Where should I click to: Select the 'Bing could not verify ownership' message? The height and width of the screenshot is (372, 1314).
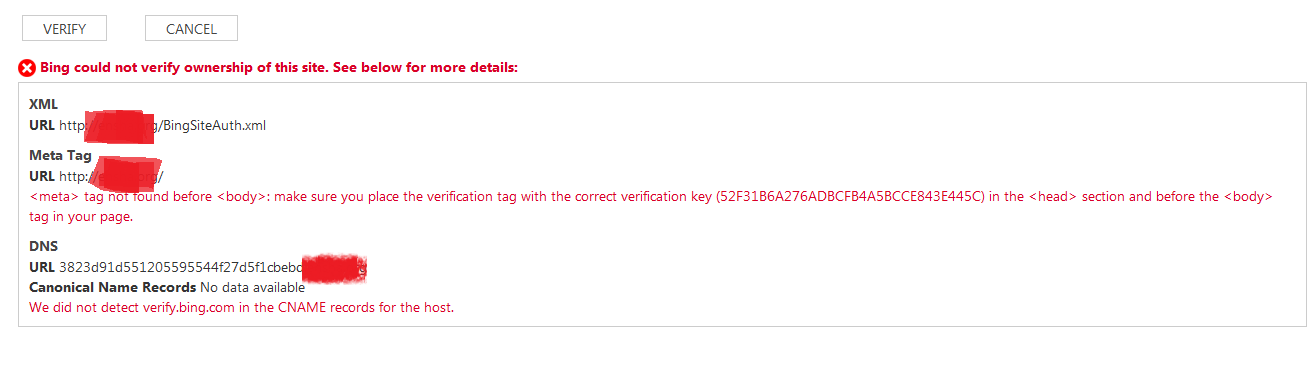[279, 68]
